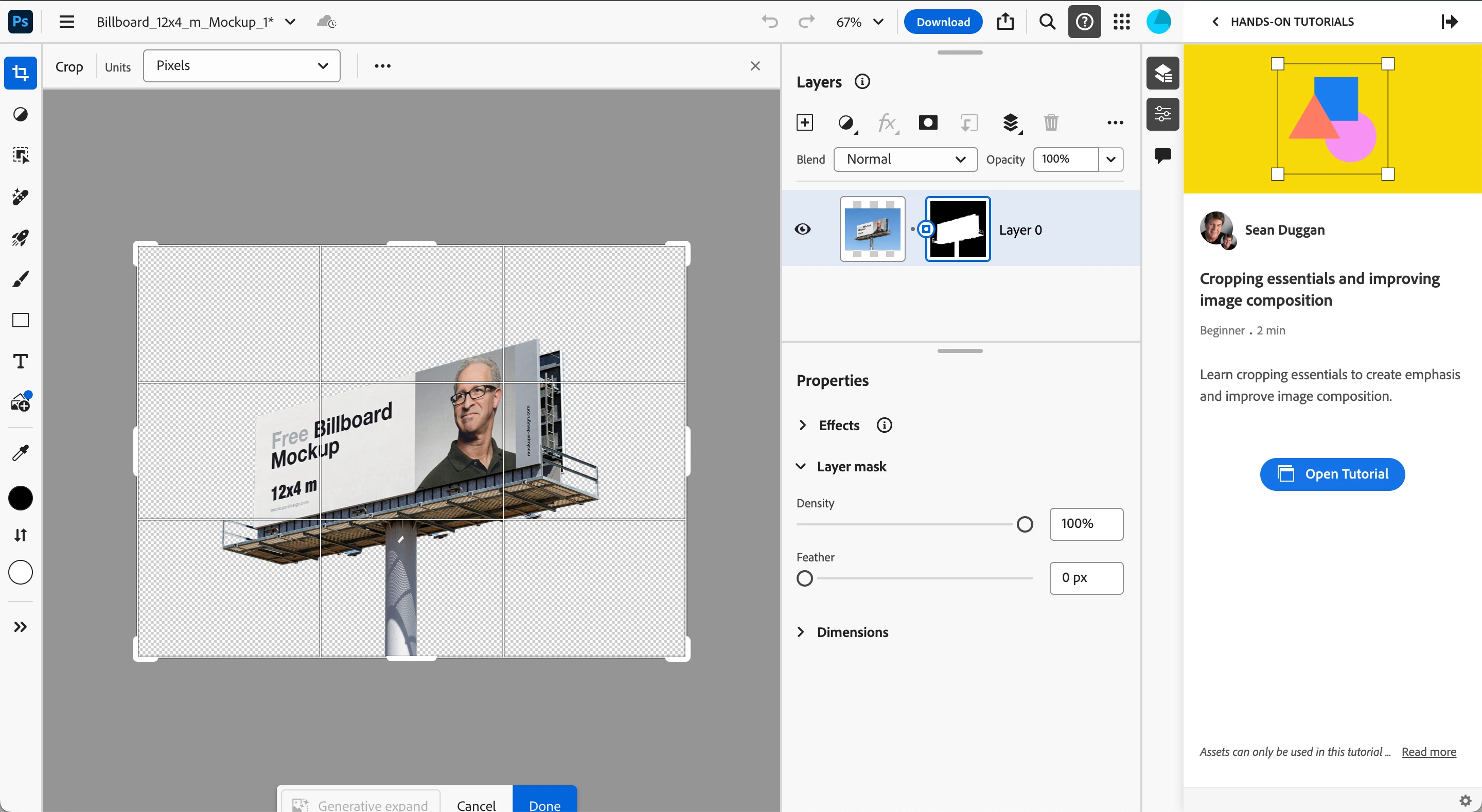Open the comments panel icon
This screenshot has width=1482, height=812.
(1162, 155)
